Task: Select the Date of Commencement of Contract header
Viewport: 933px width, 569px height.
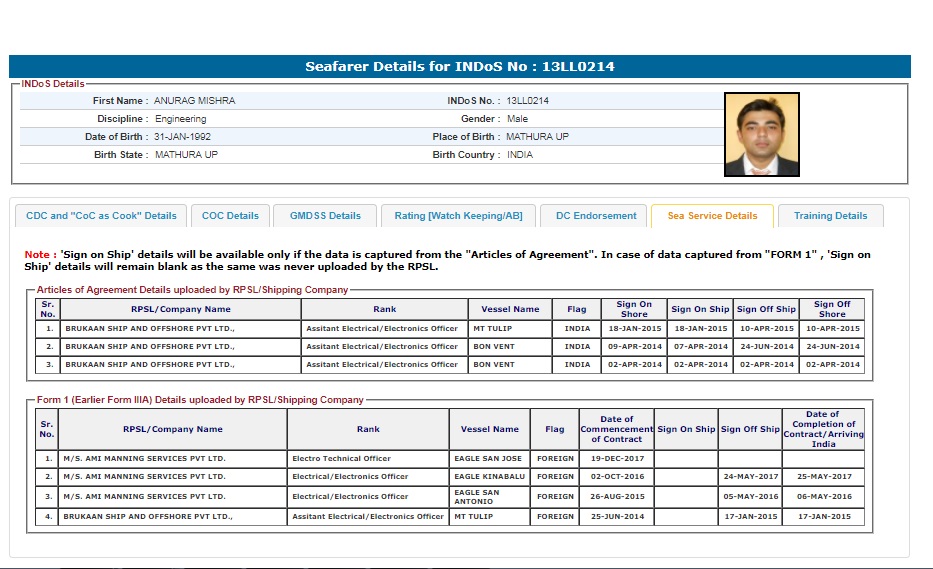Action: 616,429
